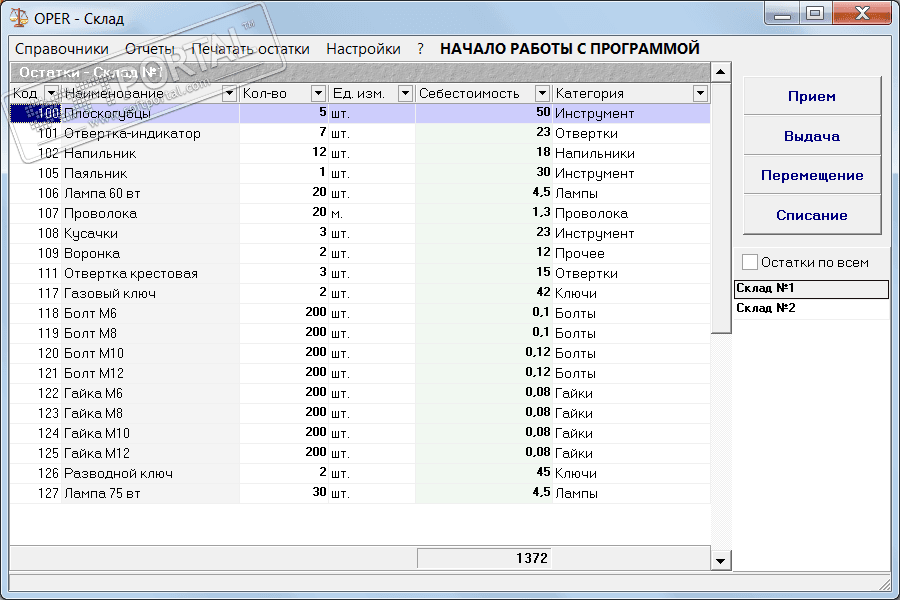Select the Гайка М6 row
This screenshot has width=900, height=600.
pos(360,393)
